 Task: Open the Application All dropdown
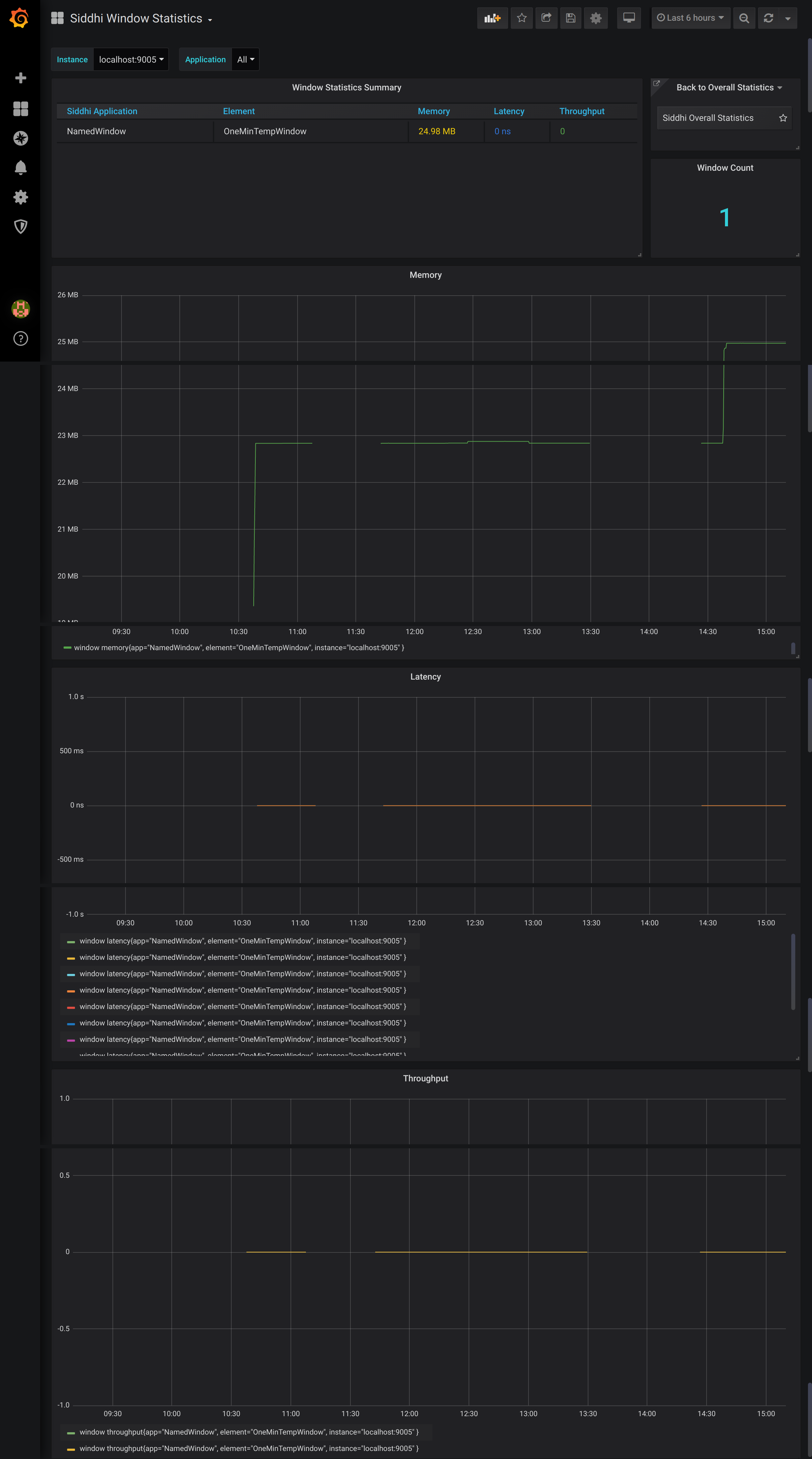[x=245, y=60]
